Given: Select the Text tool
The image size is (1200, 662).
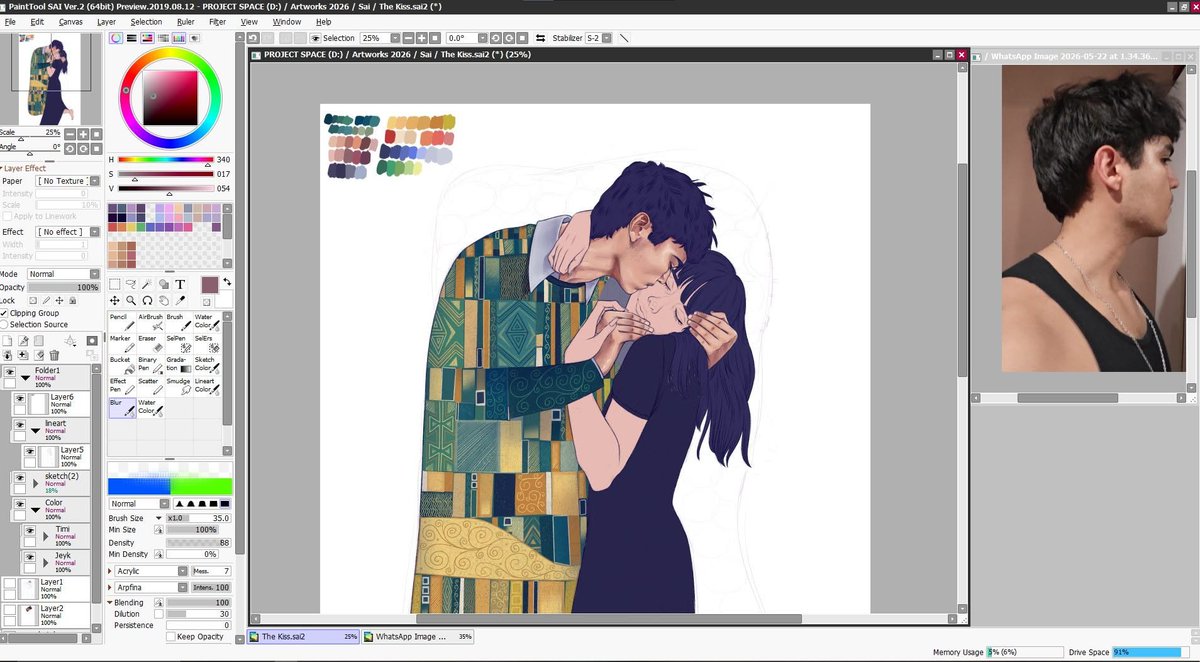Looking at the screenshot, I should tap(181, 284).
